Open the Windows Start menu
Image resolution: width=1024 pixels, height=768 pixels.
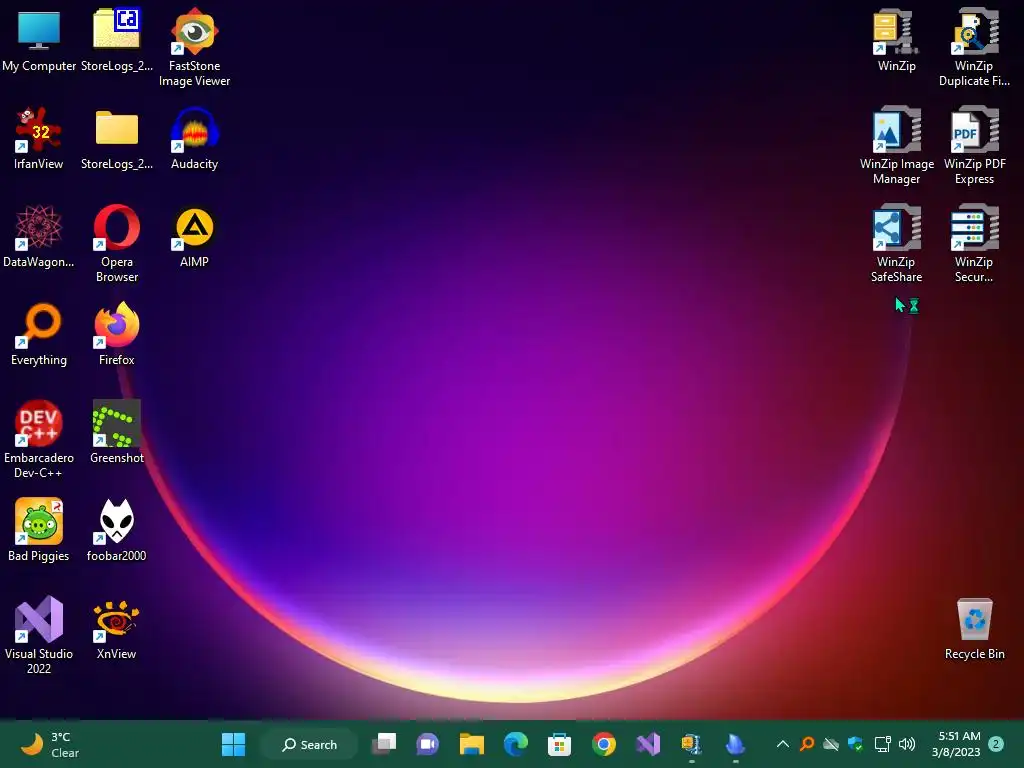(x=233, y=744)
